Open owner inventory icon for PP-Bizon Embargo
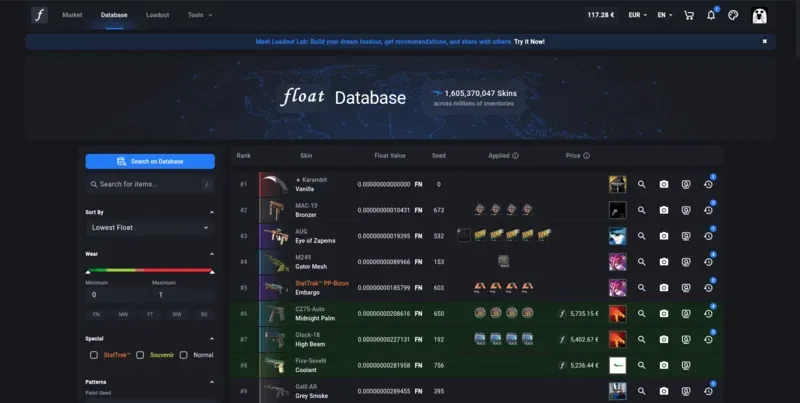Image resolution: width=800 pixels, height=403 pixels. click(686, 288)
